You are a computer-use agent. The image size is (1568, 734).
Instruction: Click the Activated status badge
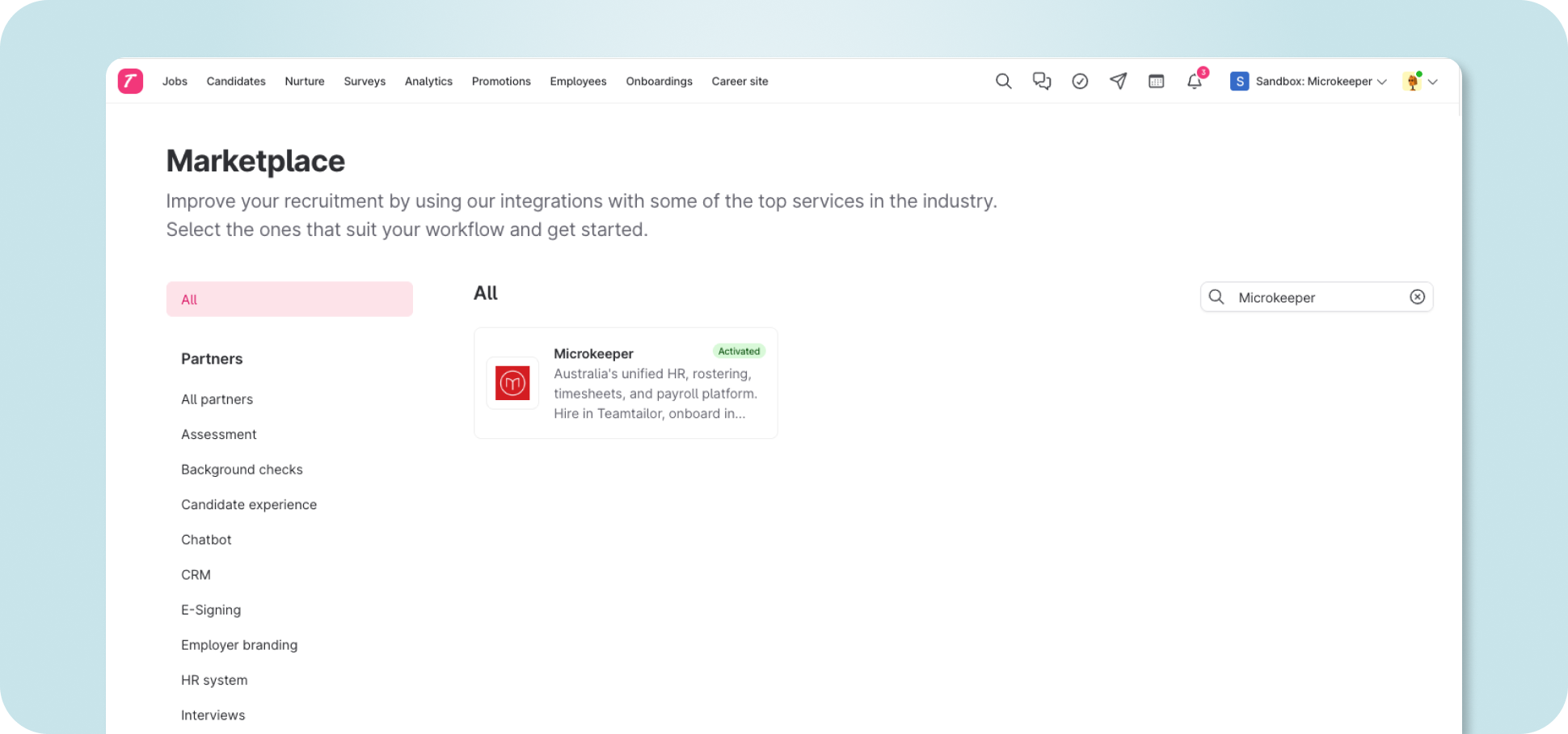pos(739,351)
